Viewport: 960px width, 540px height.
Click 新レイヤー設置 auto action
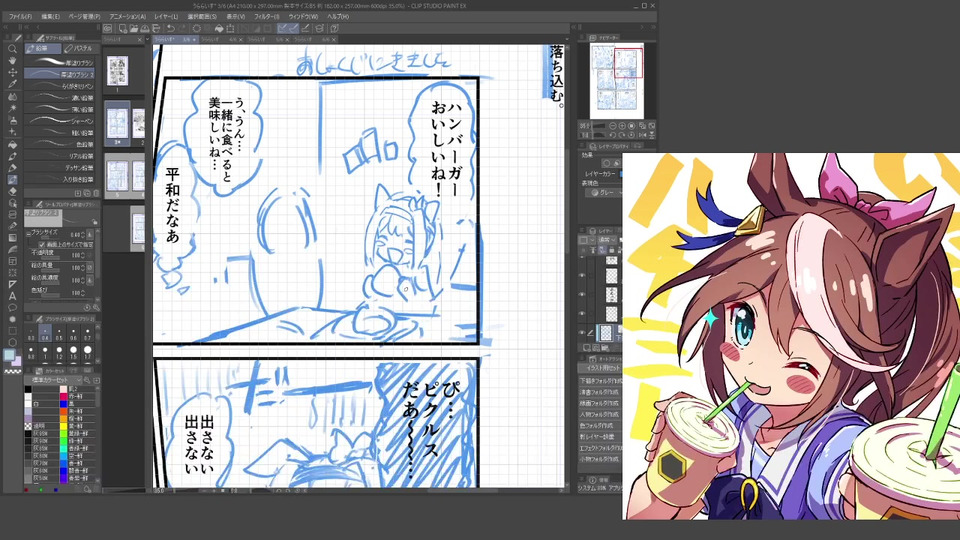coord(599,437)
